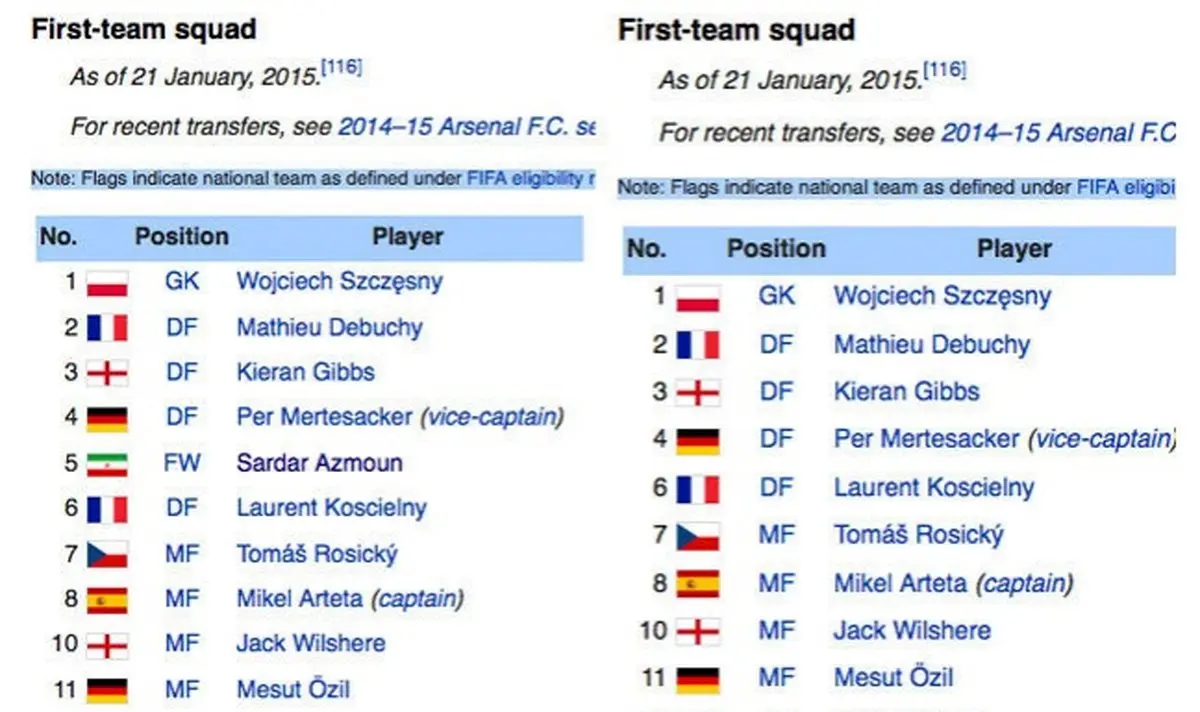1200x712 pixels.
Task: Open Wojciech Szczęsny link in the right table
Action: pos(942,296)
